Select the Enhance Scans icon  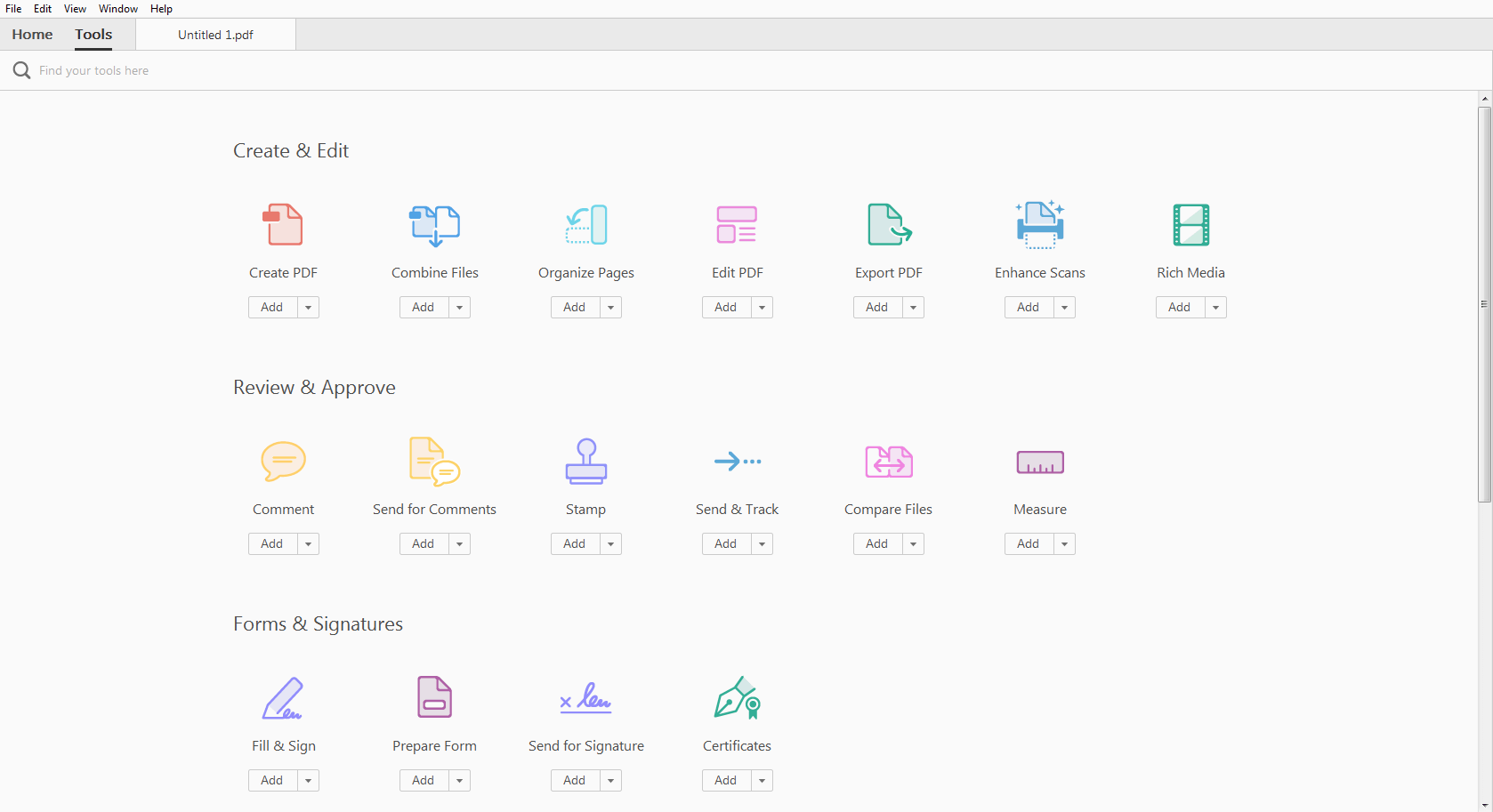[x=1039, y=224]
